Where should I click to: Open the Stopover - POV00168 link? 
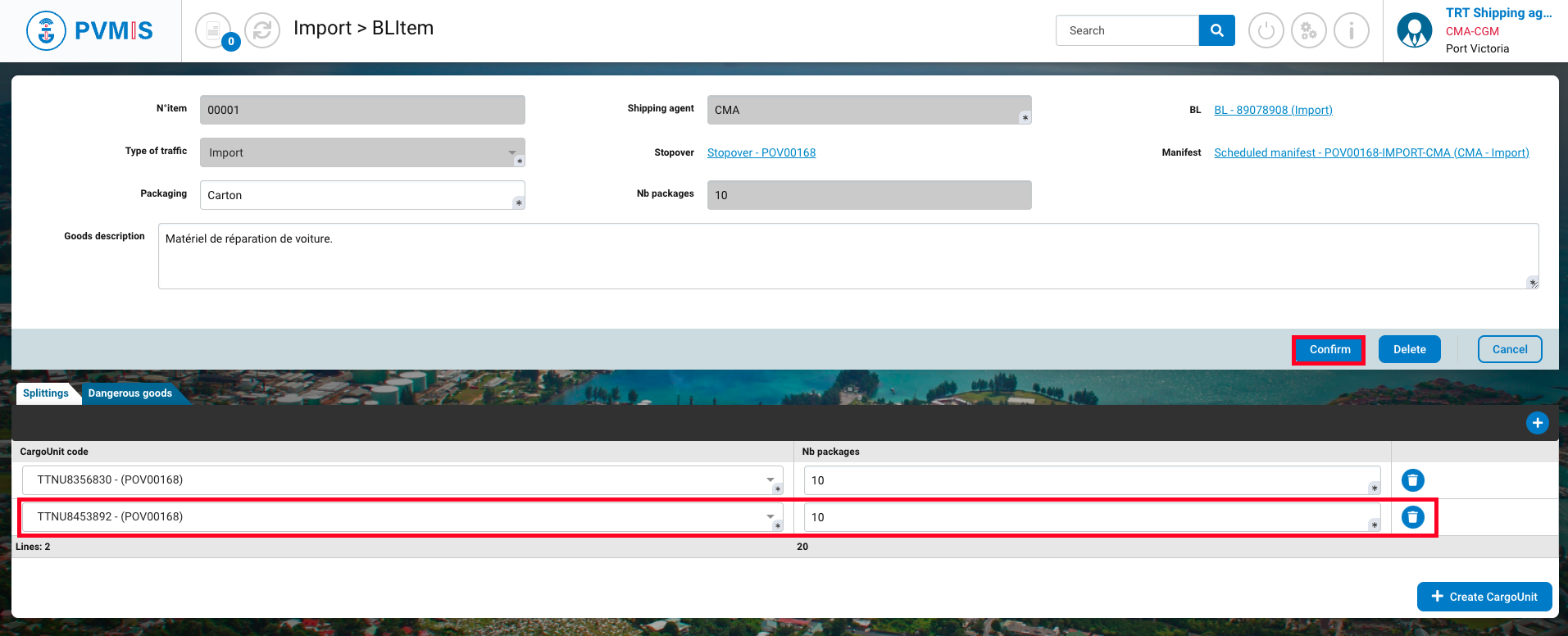click(x=761, y=152)
